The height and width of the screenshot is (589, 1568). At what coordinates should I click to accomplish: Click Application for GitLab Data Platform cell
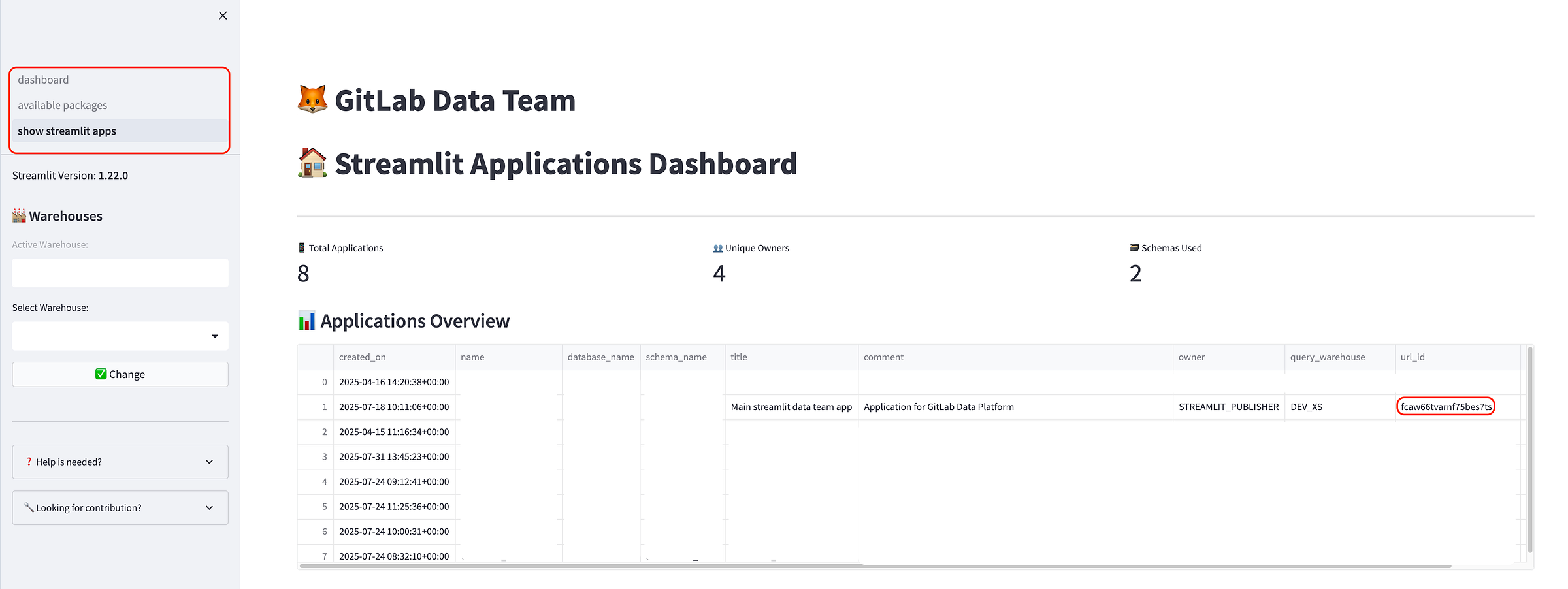1015,407
